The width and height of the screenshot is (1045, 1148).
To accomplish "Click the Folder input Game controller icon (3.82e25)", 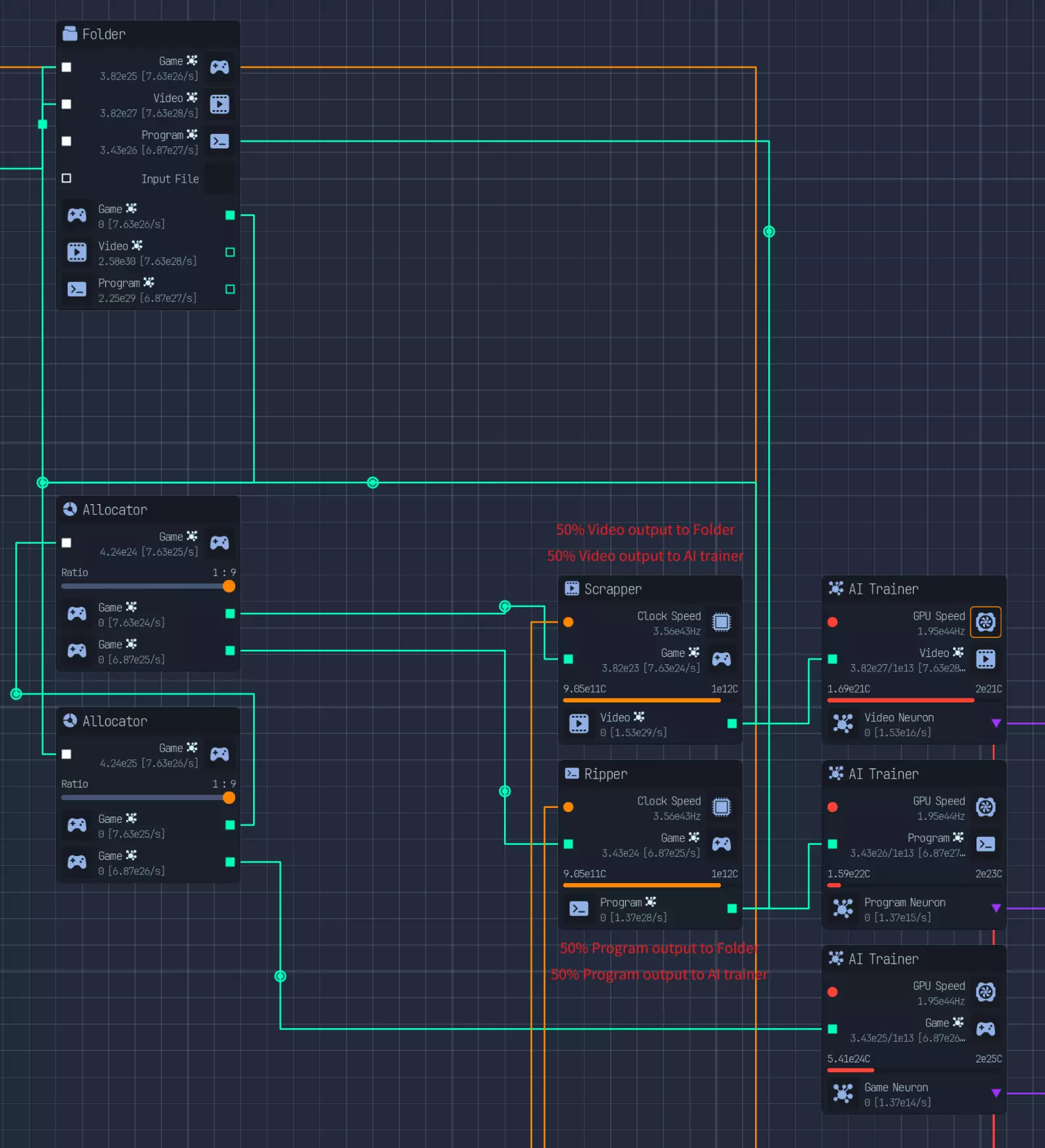I will click(219, 67).
